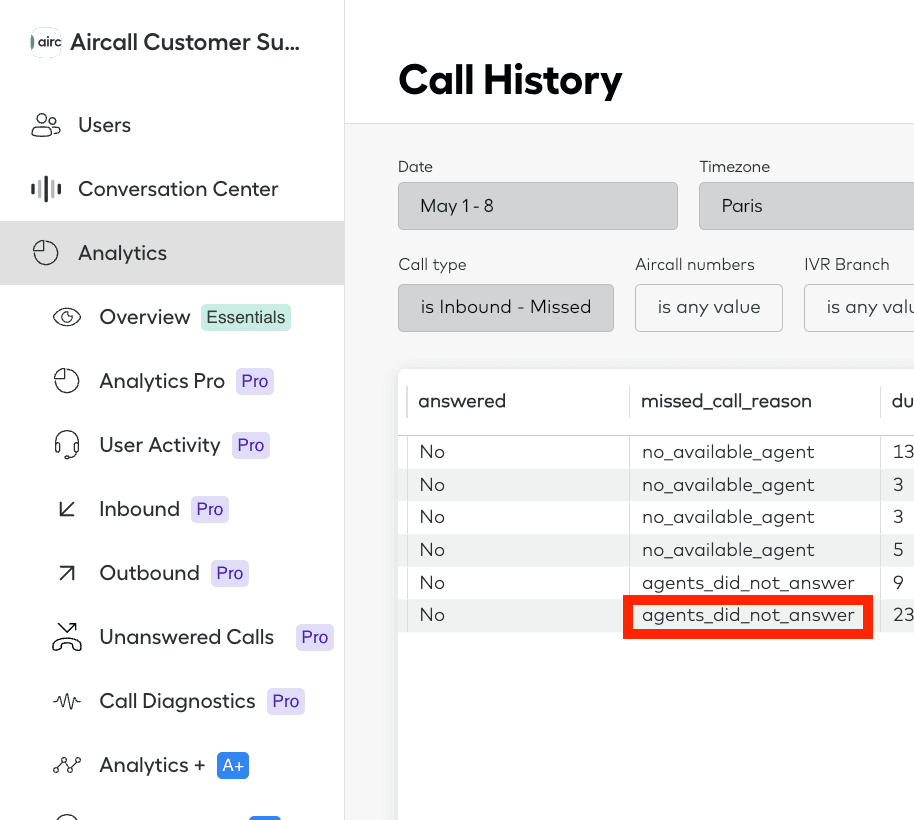Click the Outbound arrow icon
Viewport: 914px width, 820px height.
pyautogui.click(x=67, y=573)
